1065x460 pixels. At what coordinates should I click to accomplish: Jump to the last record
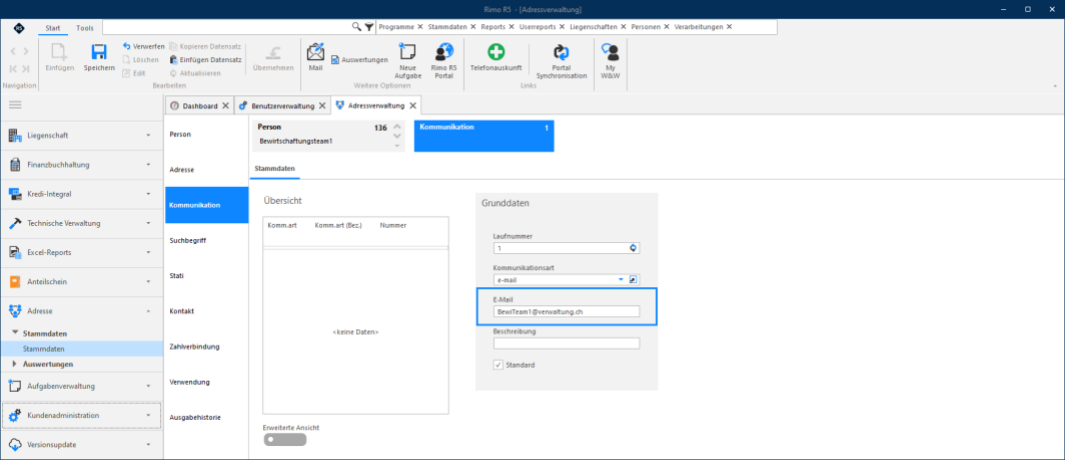pyautogui.click(x=25, y=69)
